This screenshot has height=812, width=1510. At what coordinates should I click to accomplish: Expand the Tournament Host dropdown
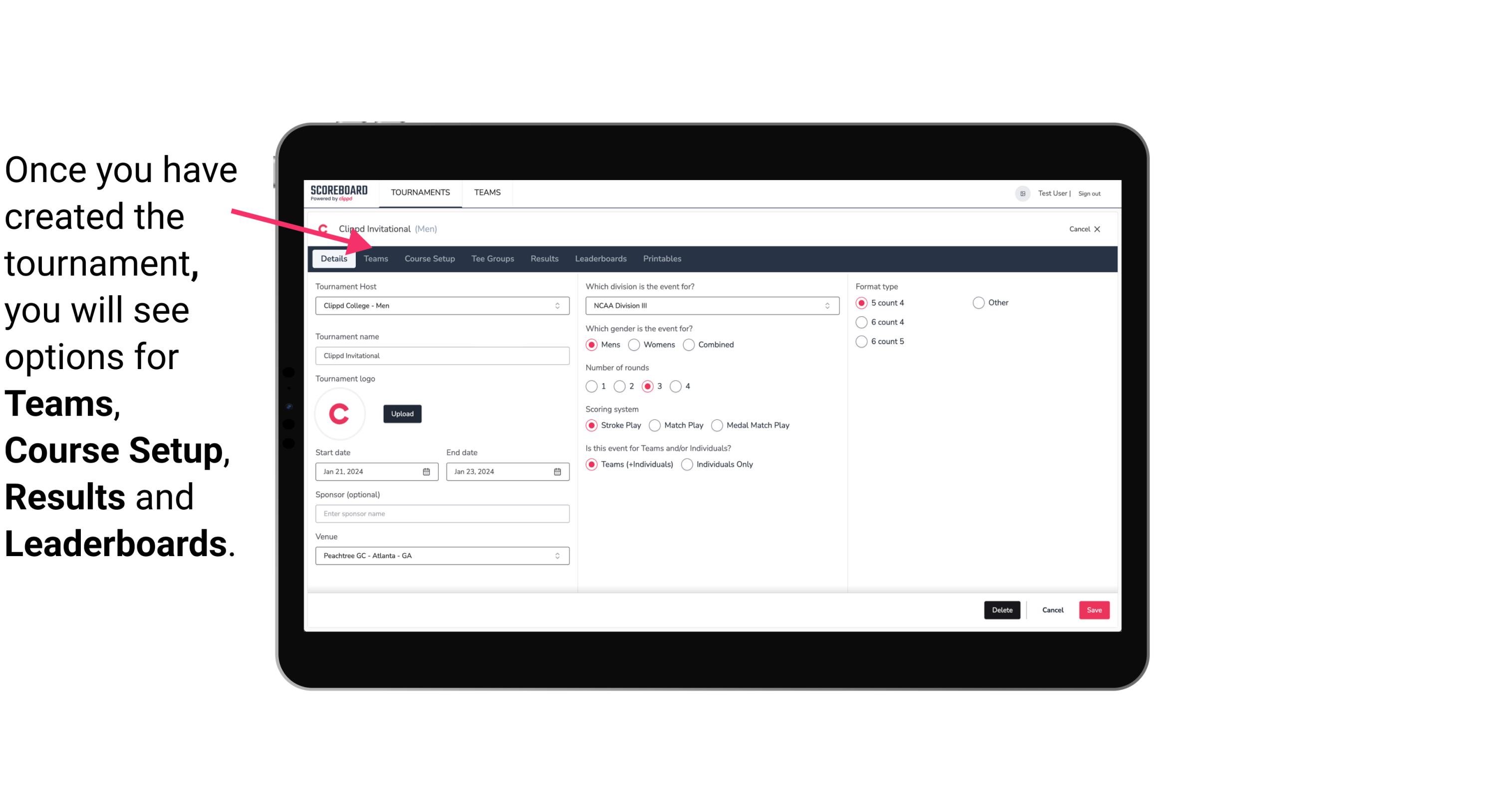557,305
